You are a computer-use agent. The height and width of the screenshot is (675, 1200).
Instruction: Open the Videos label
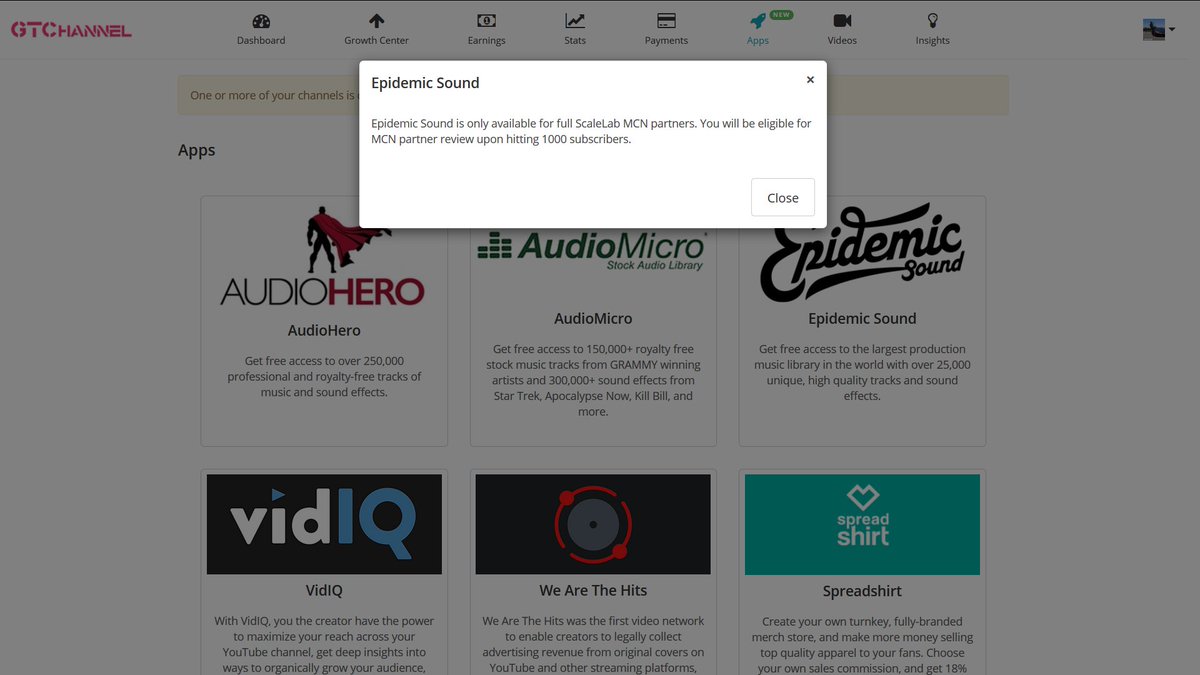point(842,41)
